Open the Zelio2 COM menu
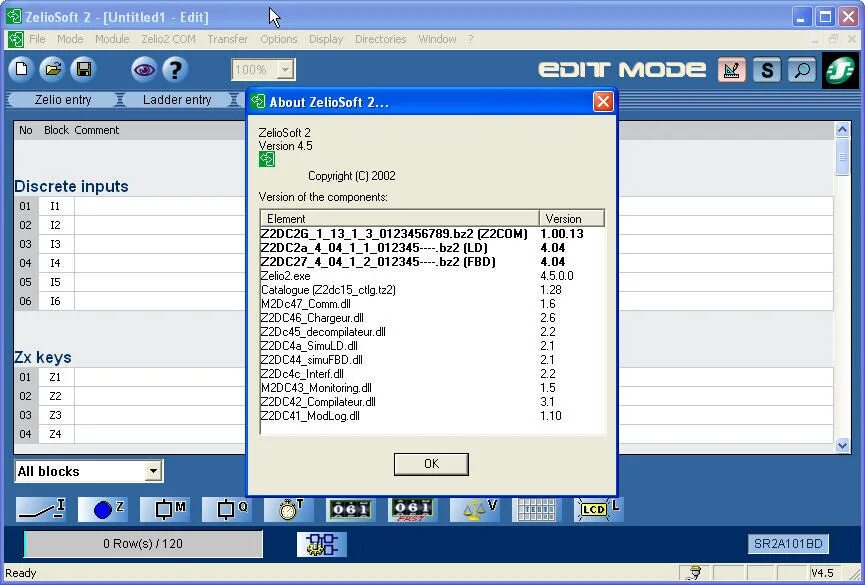The height and width of the screenshot is (585, 865). 168,39
